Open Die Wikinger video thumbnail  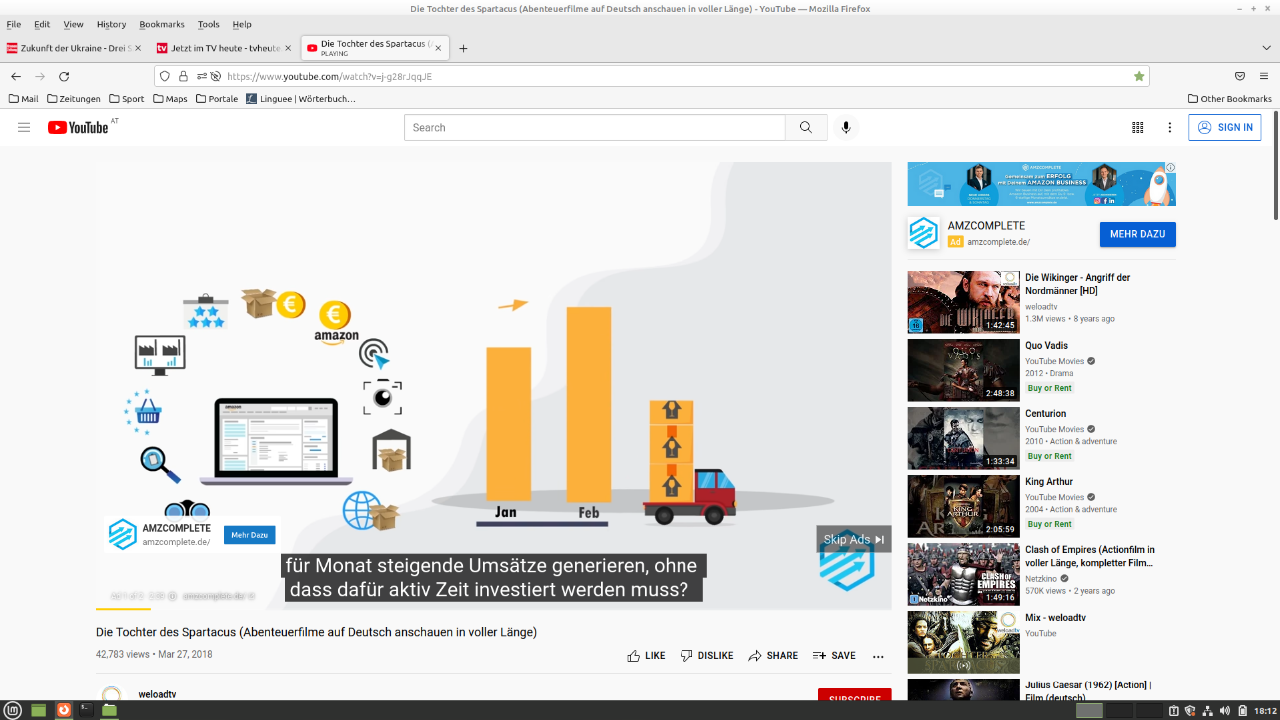963,302
